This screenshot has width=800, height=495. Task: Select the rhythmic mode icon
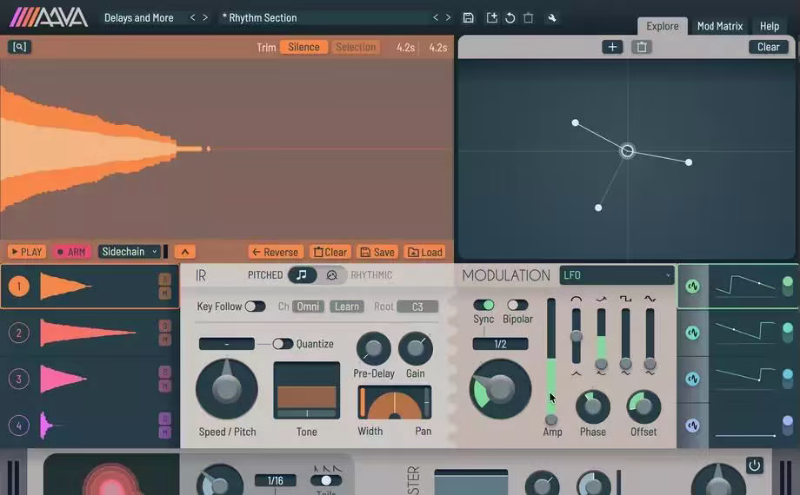pos(332,275)
